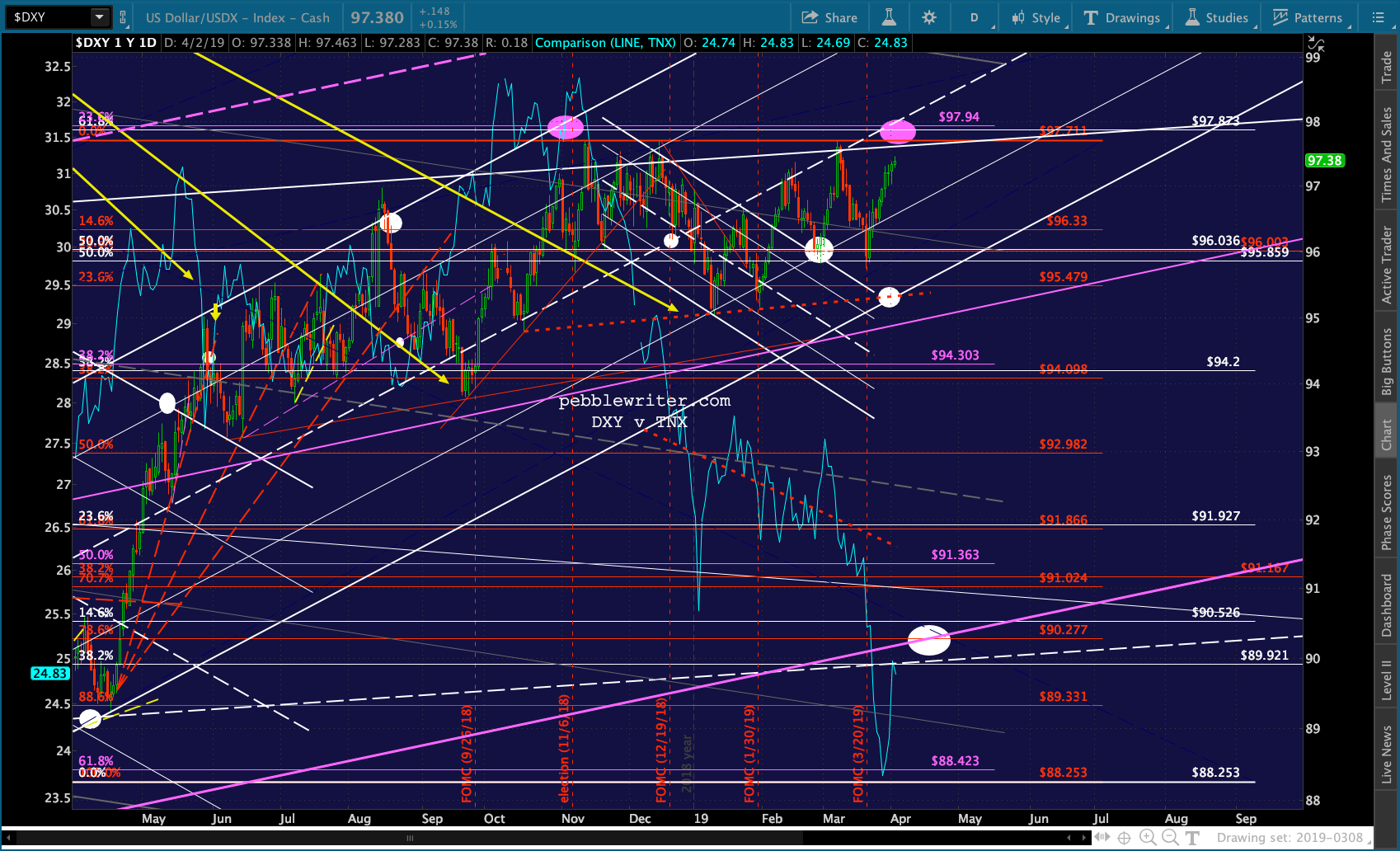
Task: Click the zoom in magnifier icon
Action: pyautogui.click(x=1148, y=838)
